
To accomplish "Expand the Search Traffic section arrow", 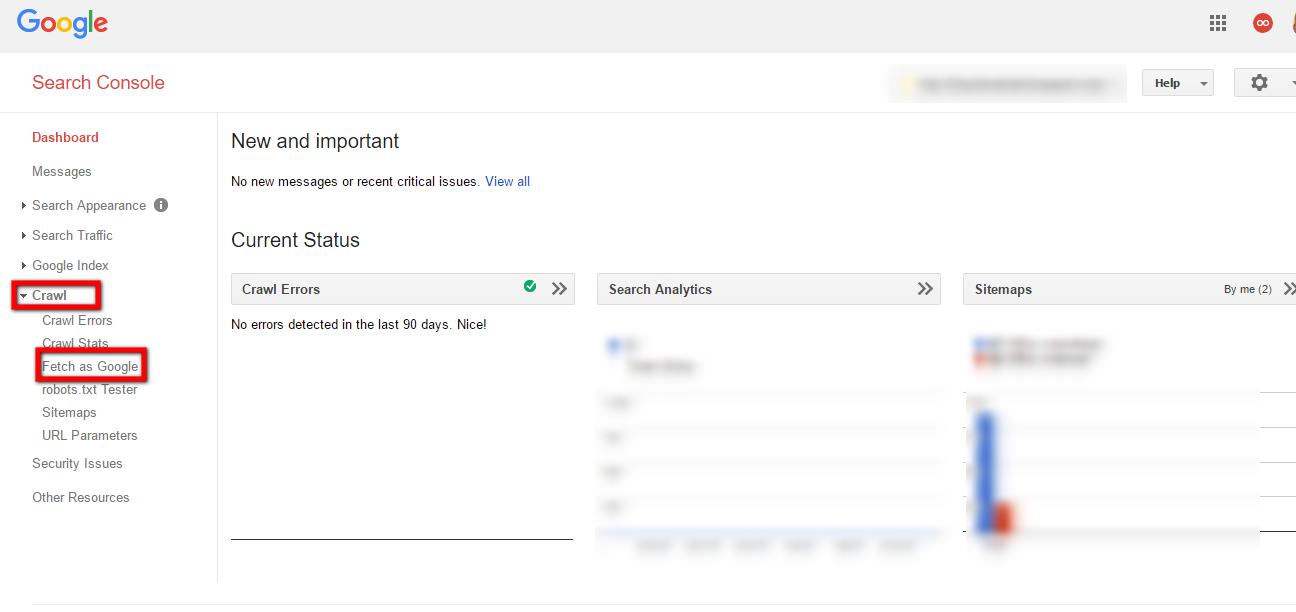I will click(24, 236).
